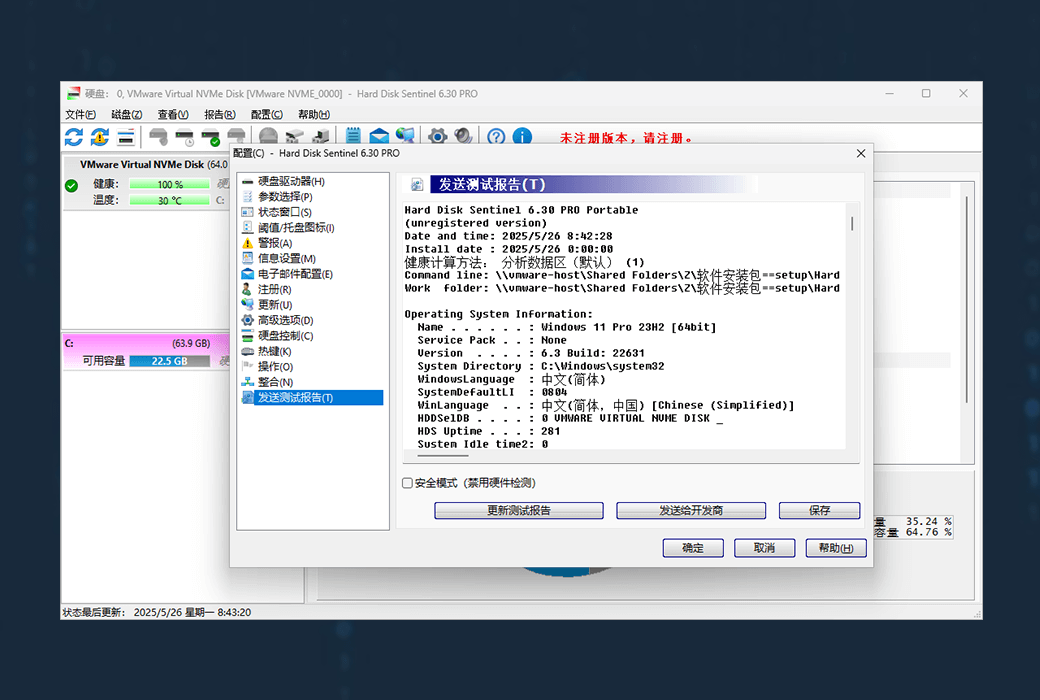Screen dimensions: 1040x700
Task: Click the 状态最后更新 status bar text
Action: click(157, 612)
